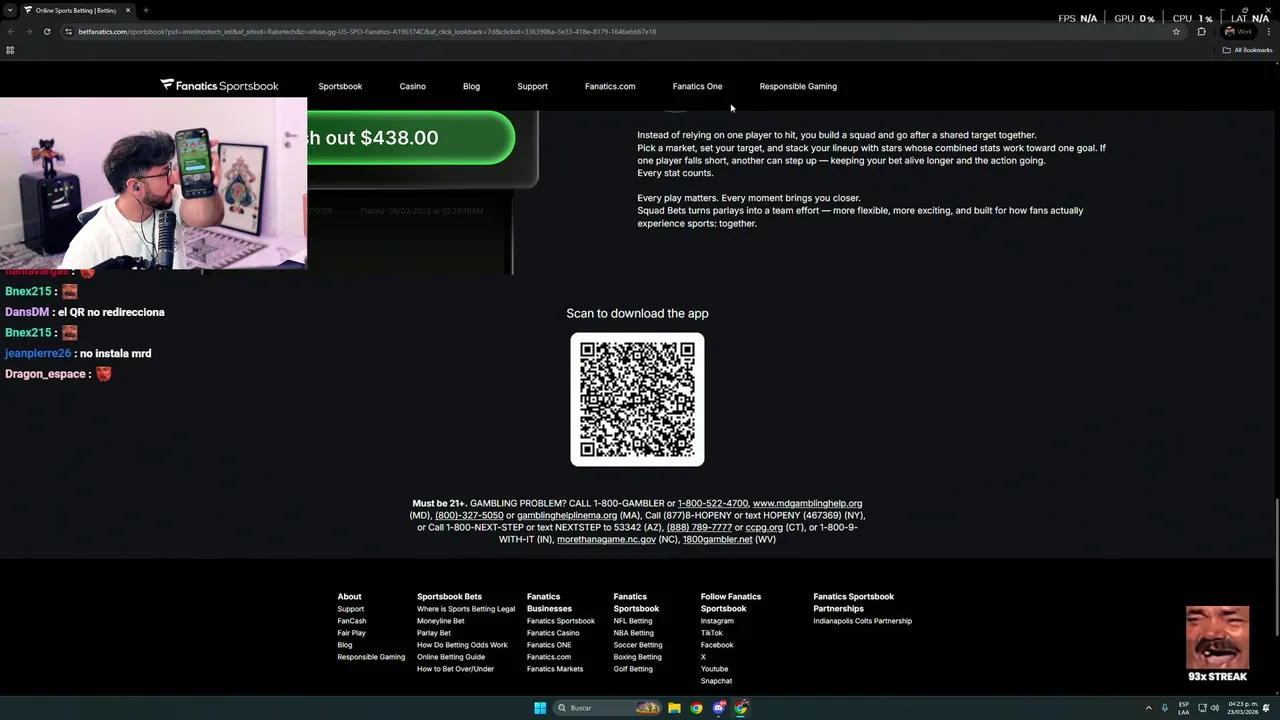The height and width of the screenshot is (720, 1280).
Task: Click the Windows taskbar search box
Action: (x=608, y=708)
